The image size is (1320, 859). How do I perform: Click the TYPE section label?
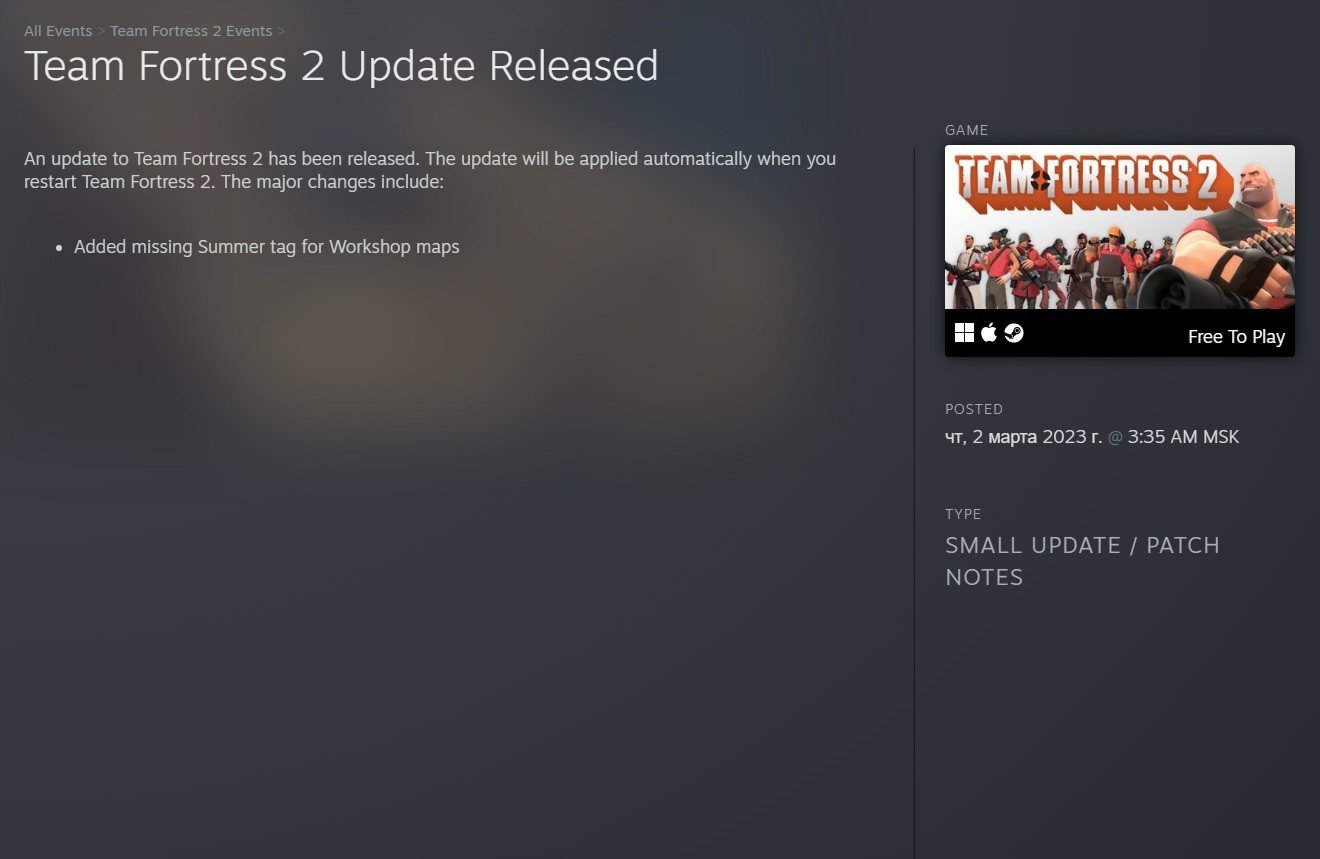coord(963,514)
